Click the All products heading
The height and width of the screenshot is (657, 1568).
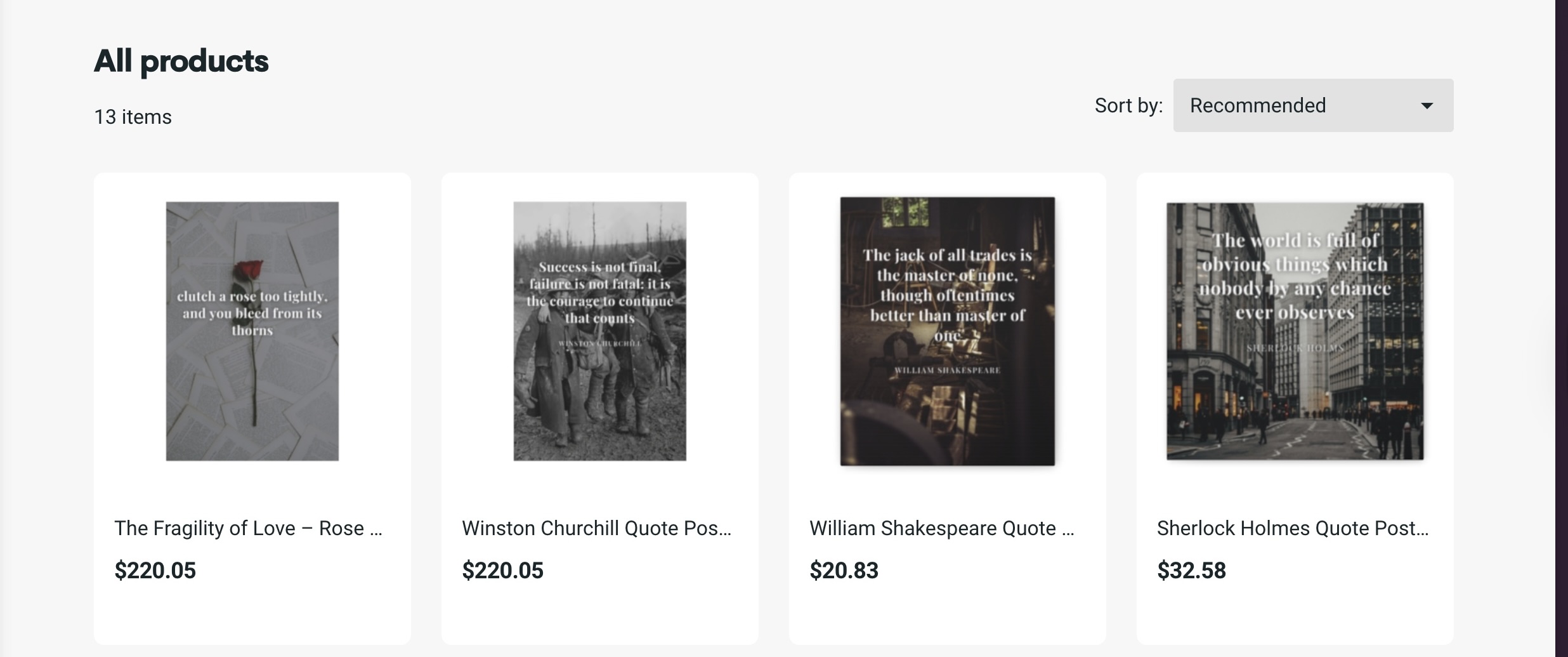181,60
